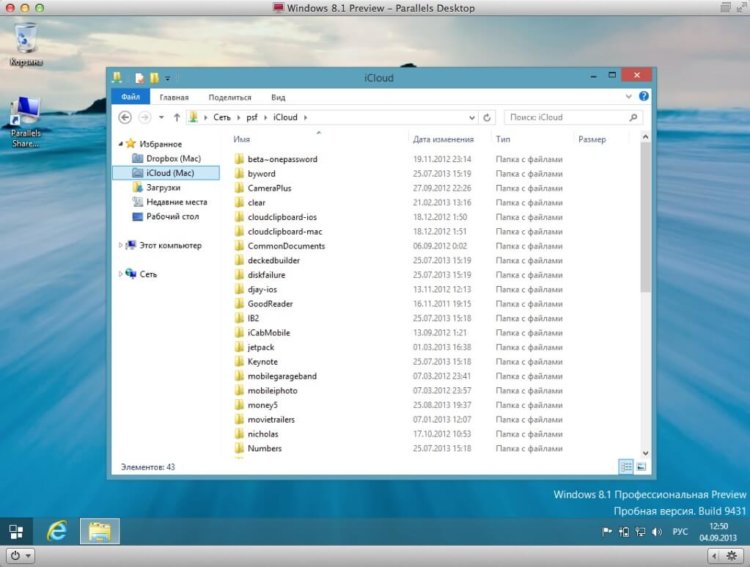Select the cloudclipboard-mac folder name
750x567 pixels.
pyautogui.click(x=285, y=231)
